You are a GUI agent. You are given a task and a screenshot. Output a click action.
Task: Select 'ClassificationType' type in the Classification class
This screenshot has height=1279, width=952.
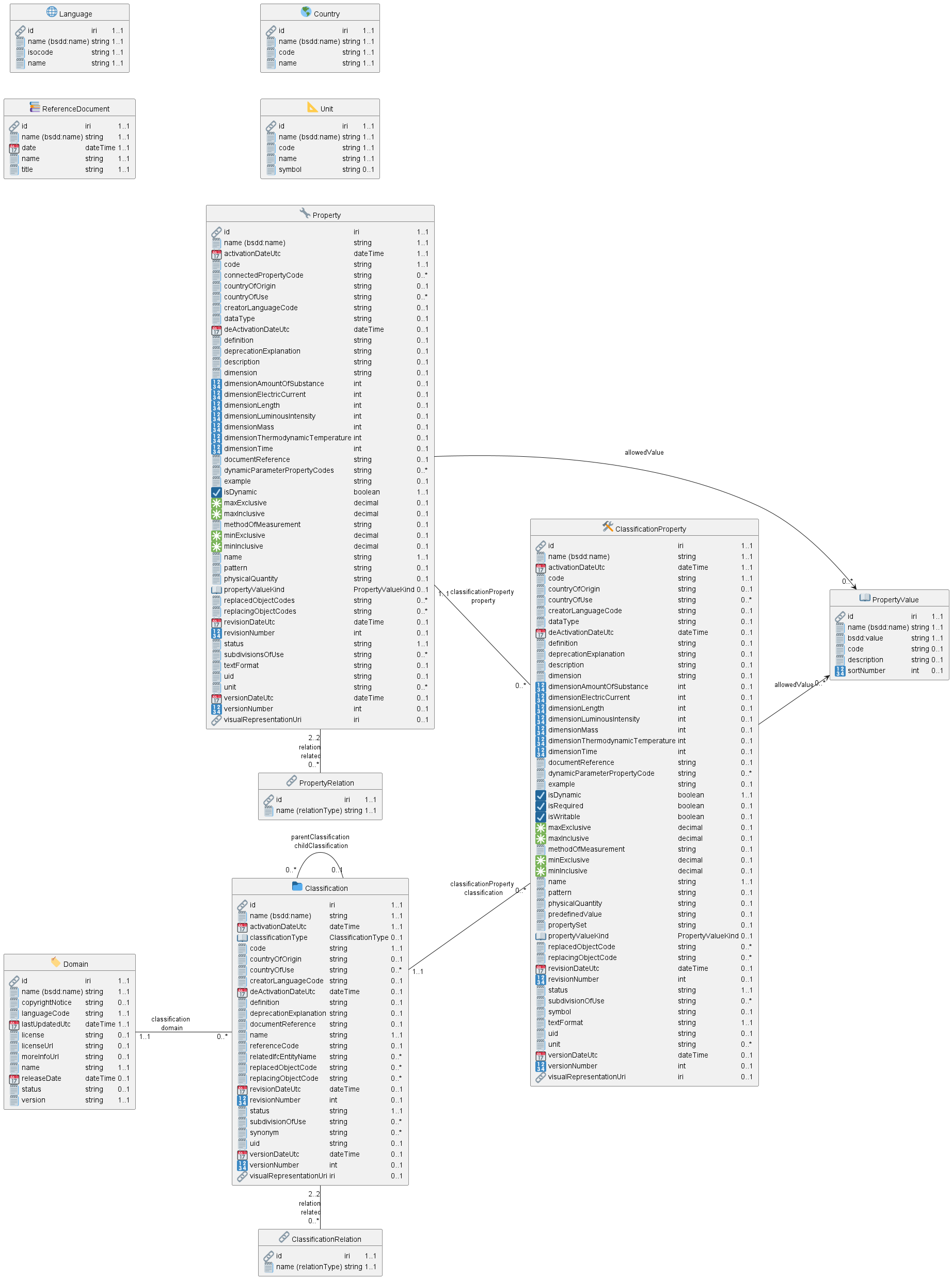[359, 938]
